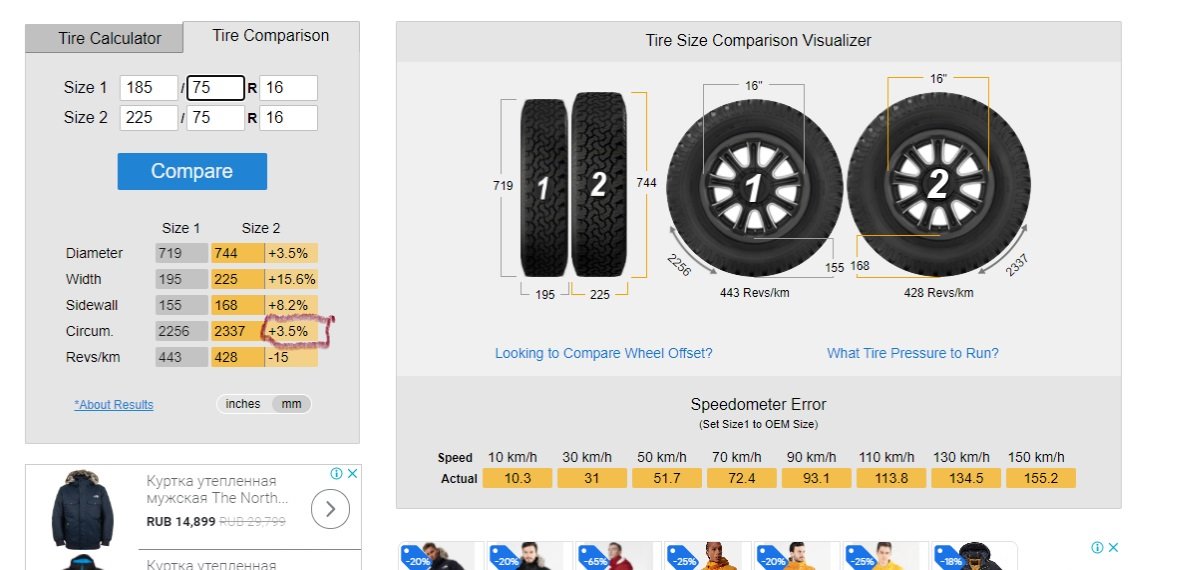This screenshot has width=1187, height=570.
Task: Click wheel 1 side view image
Action: [x=755, y=188]
